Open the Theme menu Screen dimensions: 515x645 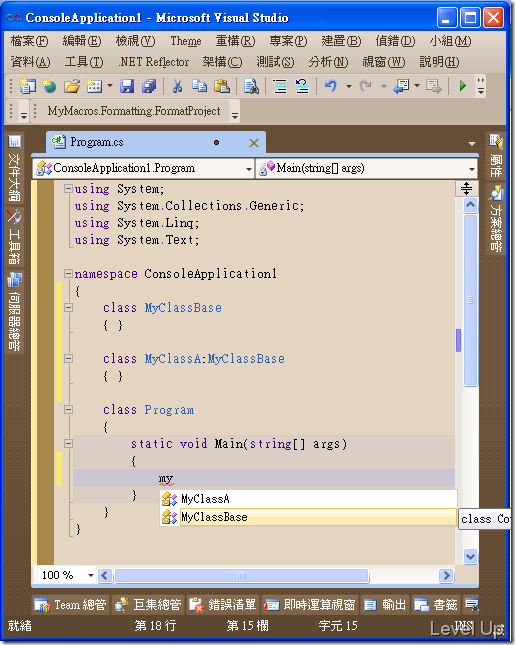click(186, 41)
